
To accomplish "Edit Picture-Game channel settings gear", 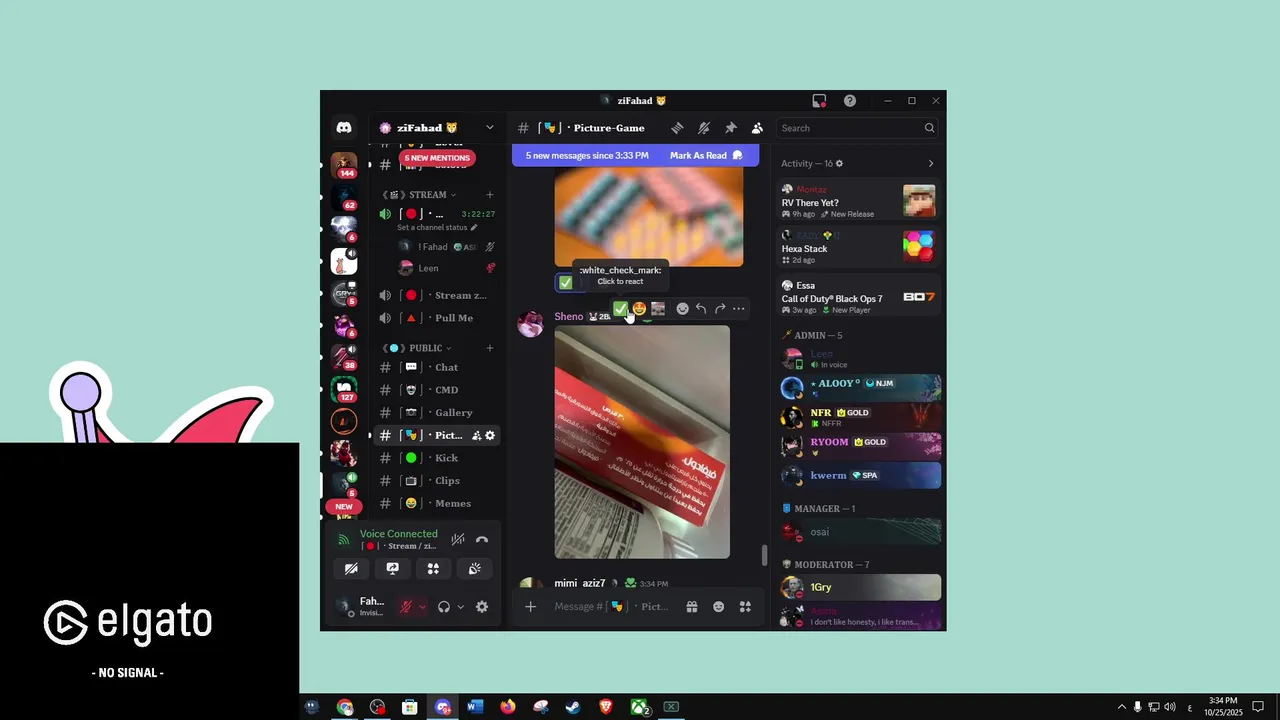I will 490,436.
